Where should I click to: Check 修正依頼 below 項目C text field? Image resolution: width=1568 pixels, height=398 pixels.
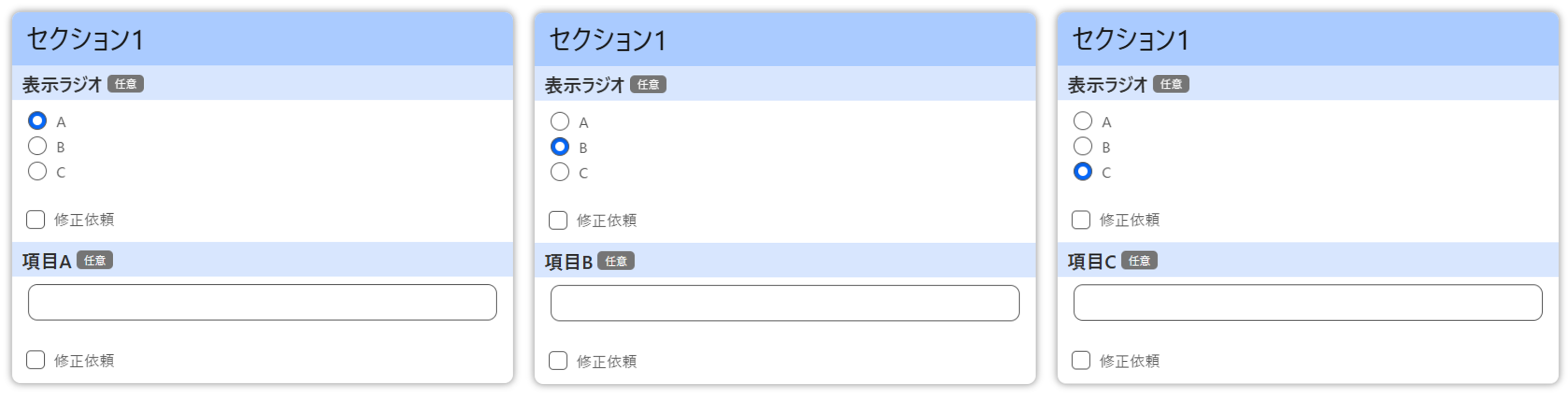click(x=1080, y=361)
